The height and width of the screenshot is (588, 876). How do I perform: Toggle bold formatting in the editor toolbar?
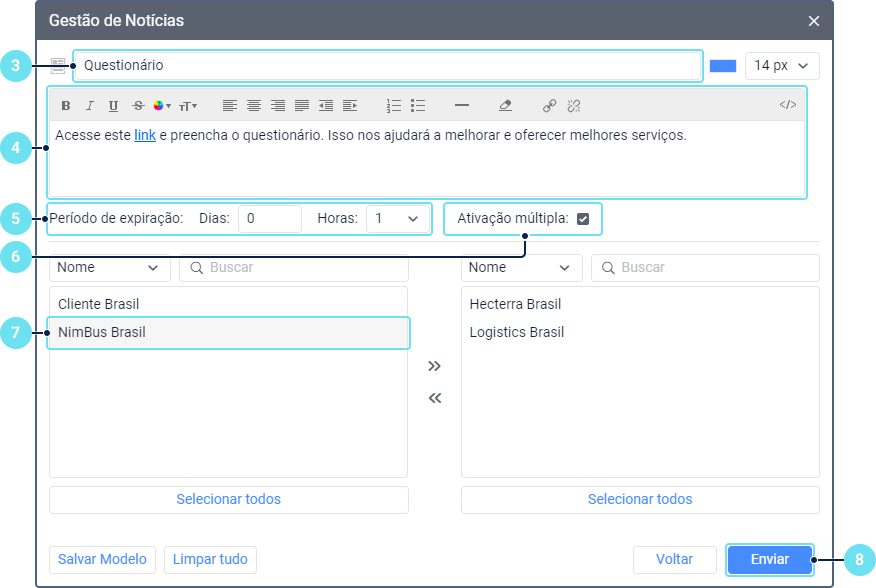point(66,105)
